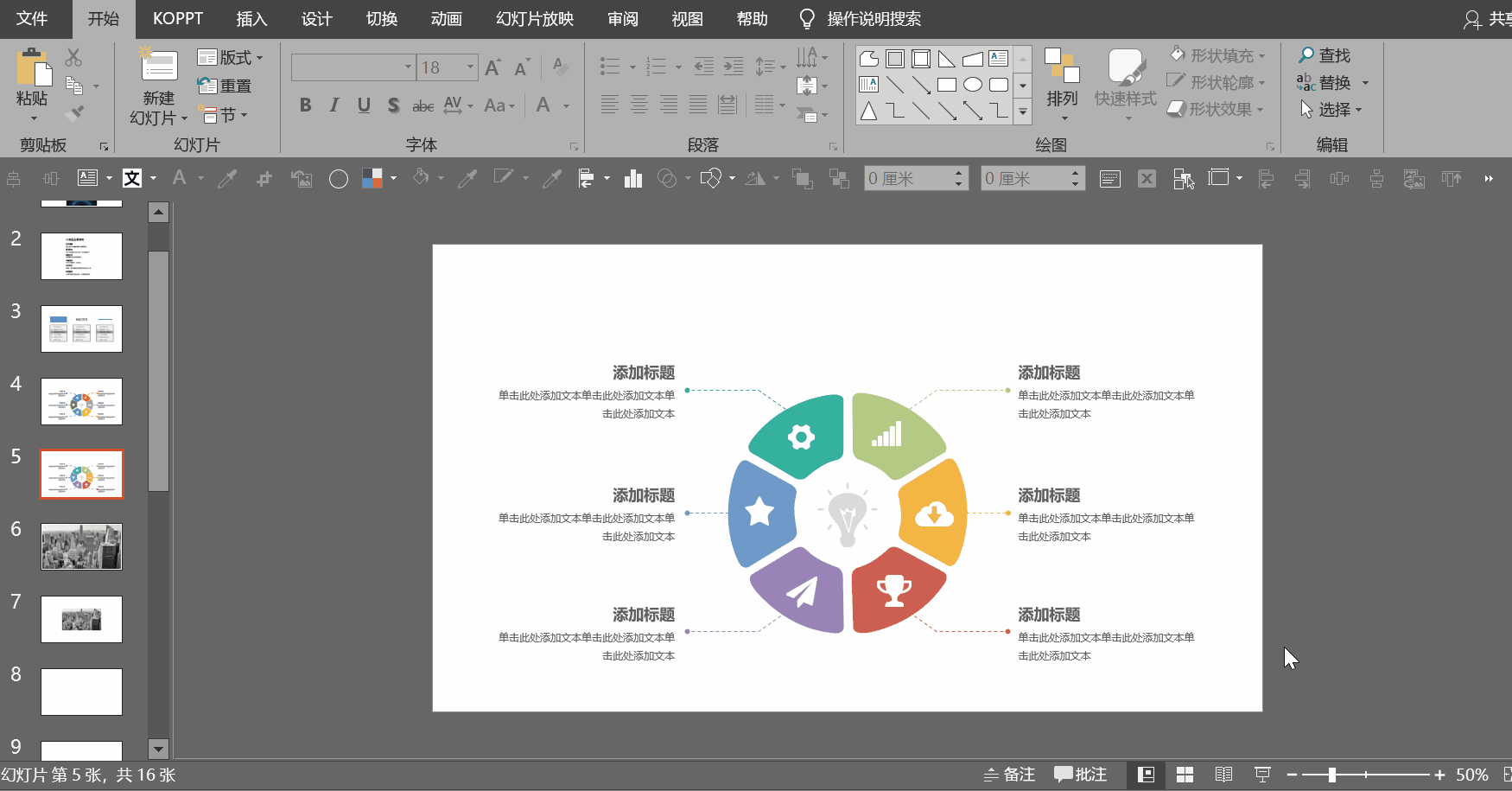Click the Replace (替换) button
Screen dimensions: 1512x791
1325,83
